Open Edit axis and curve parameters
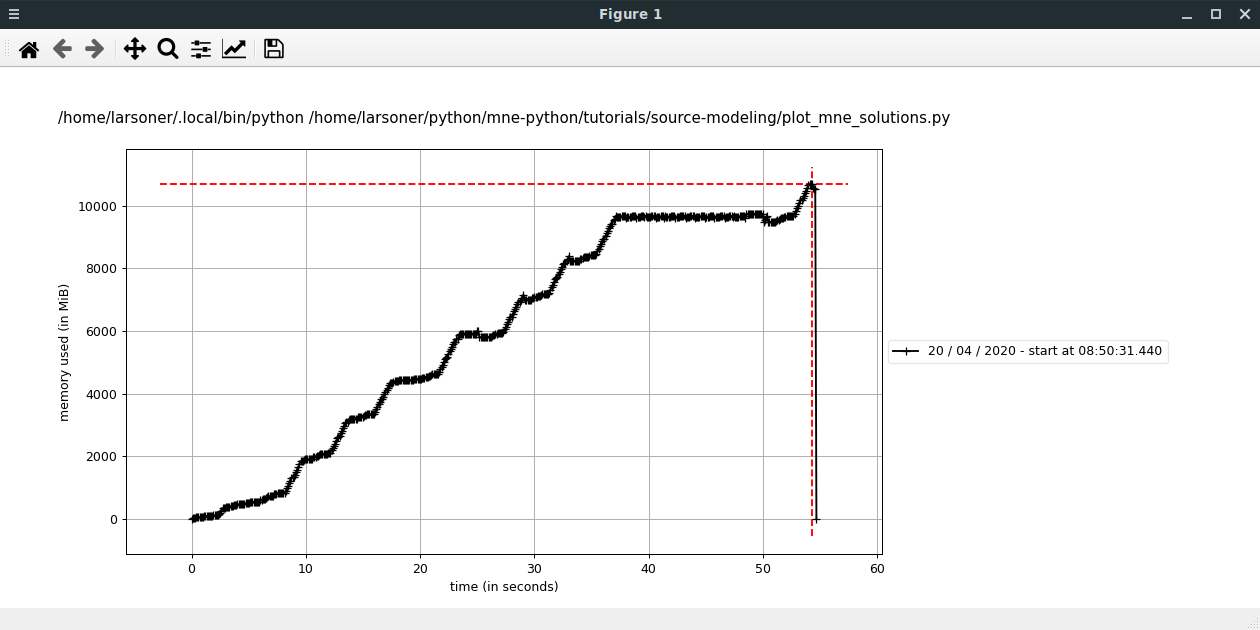Screen dimensions: 1260x630 tap(234, 49)
